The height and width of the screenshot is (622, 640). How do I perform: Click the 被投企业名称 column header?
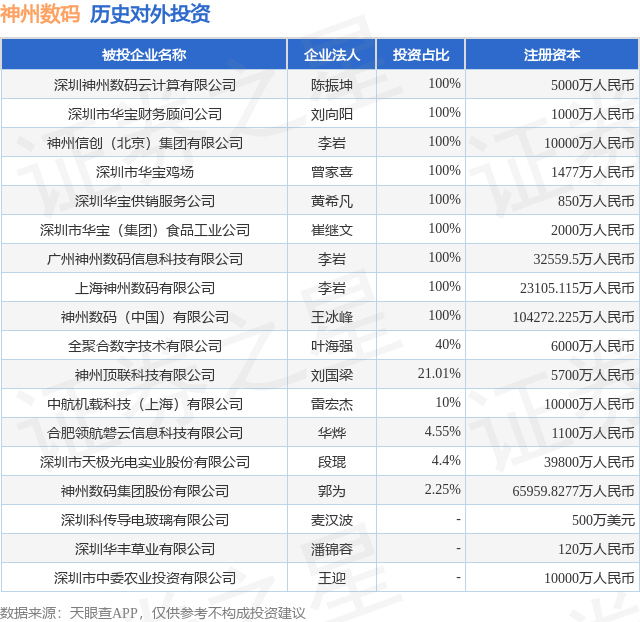click(x=144, y=55)
